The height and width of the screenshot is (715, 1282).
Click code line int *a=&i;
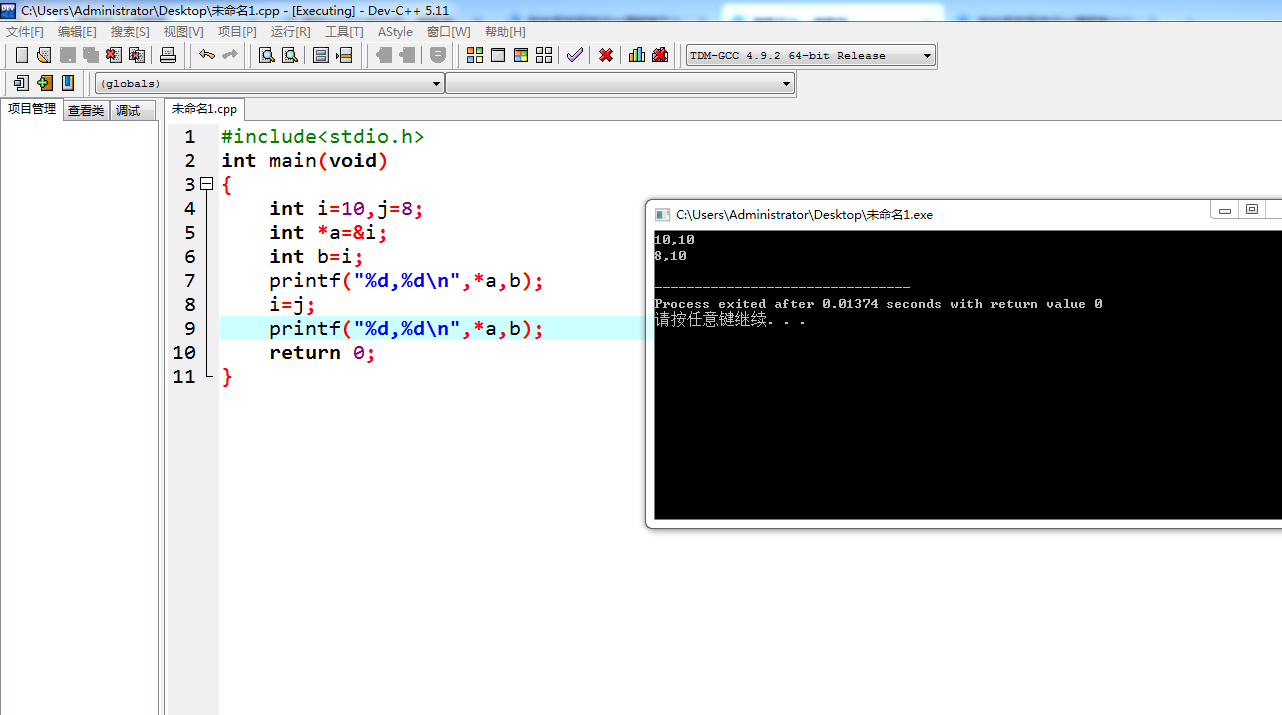(328, 232)
